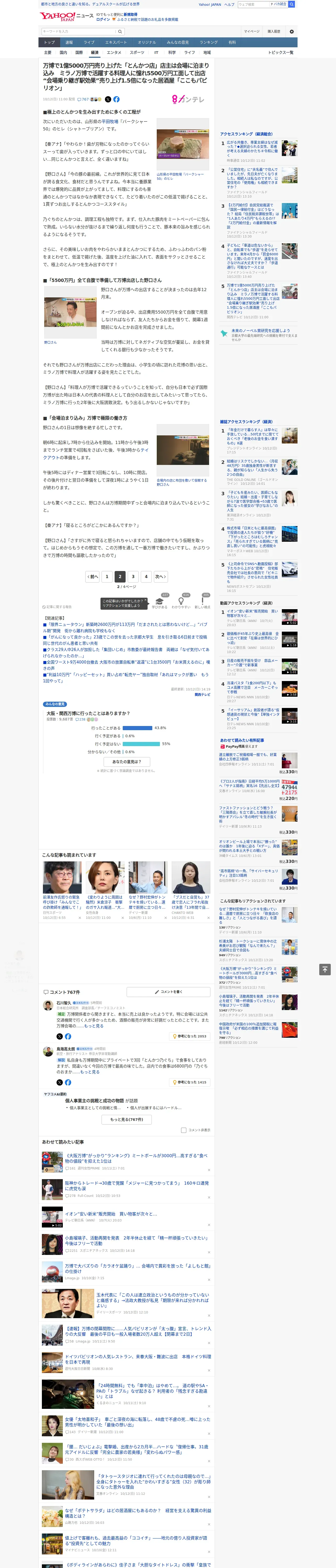Image resolution: width=336 pixels, height=1568 pixels.
Task: Click the ログイン link
Action: point(103,20)
